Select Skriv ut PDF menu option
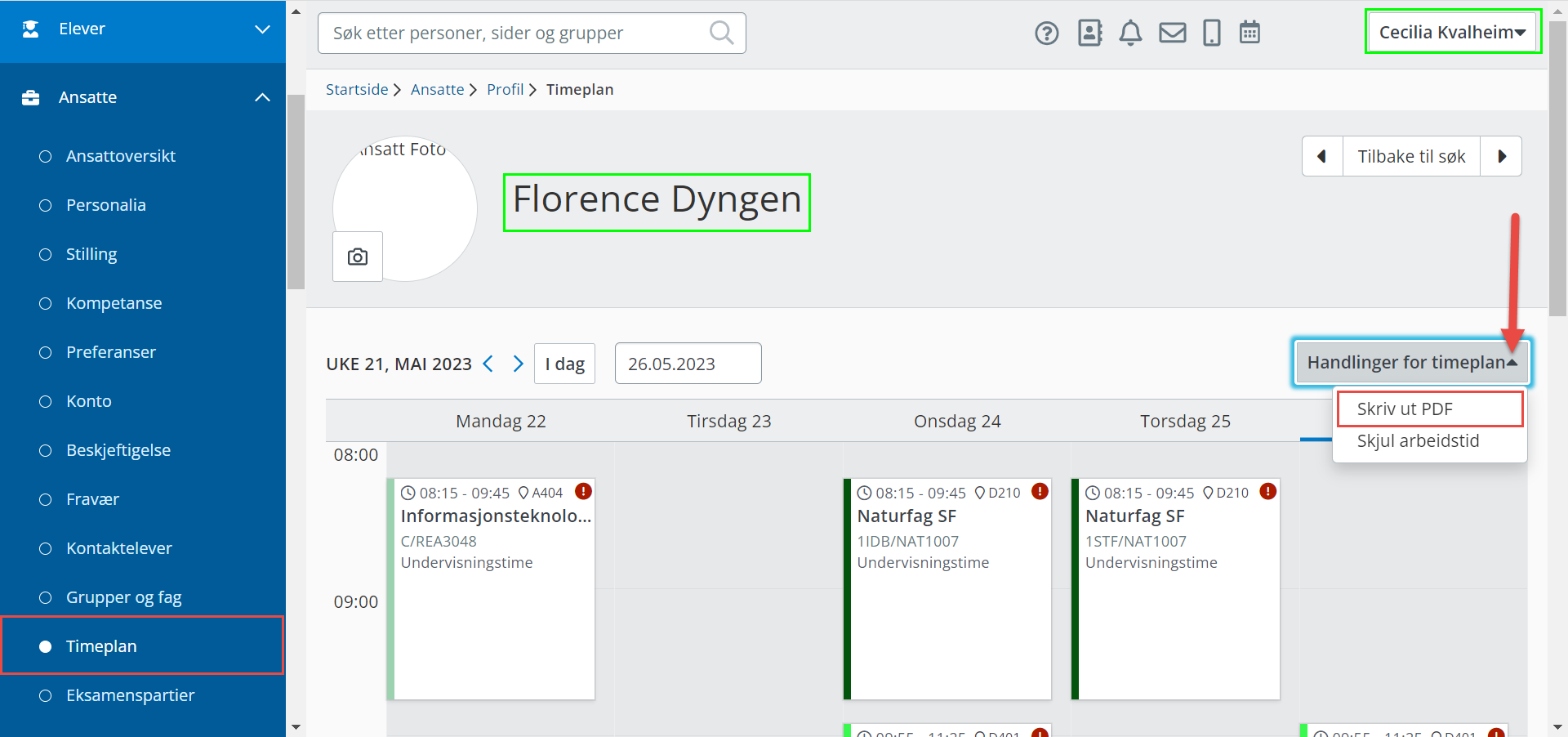1568x737 pixels. point(1405,409)
